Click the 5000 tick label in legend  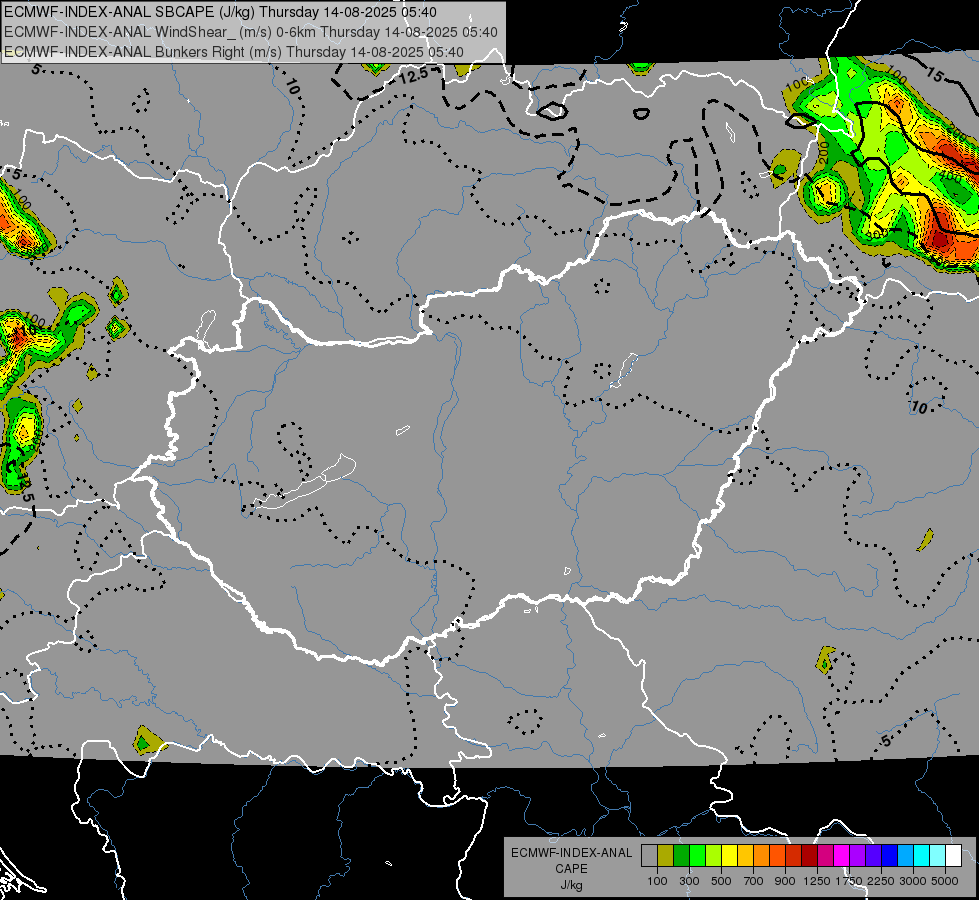click(945, 881)
